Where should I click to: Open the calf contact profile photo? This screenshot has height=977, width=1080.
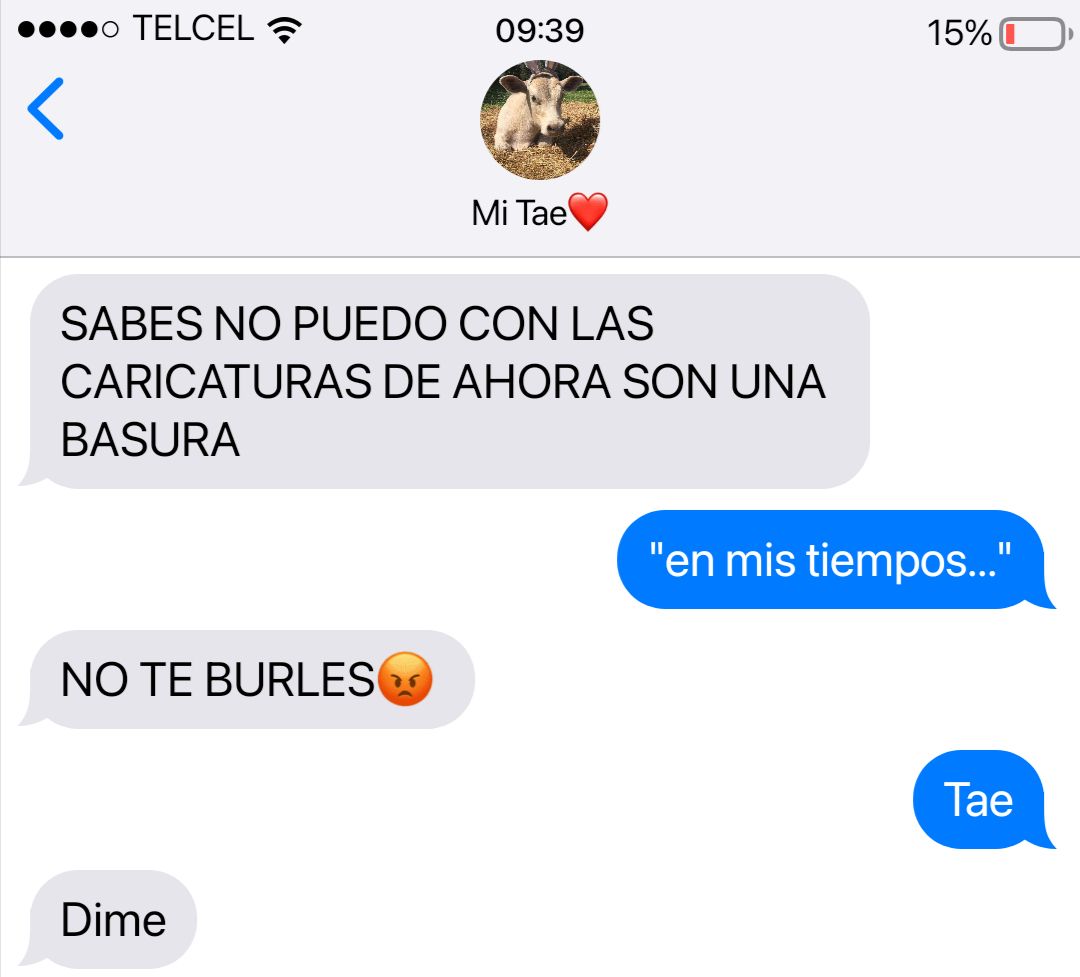(x=539, y=120)
